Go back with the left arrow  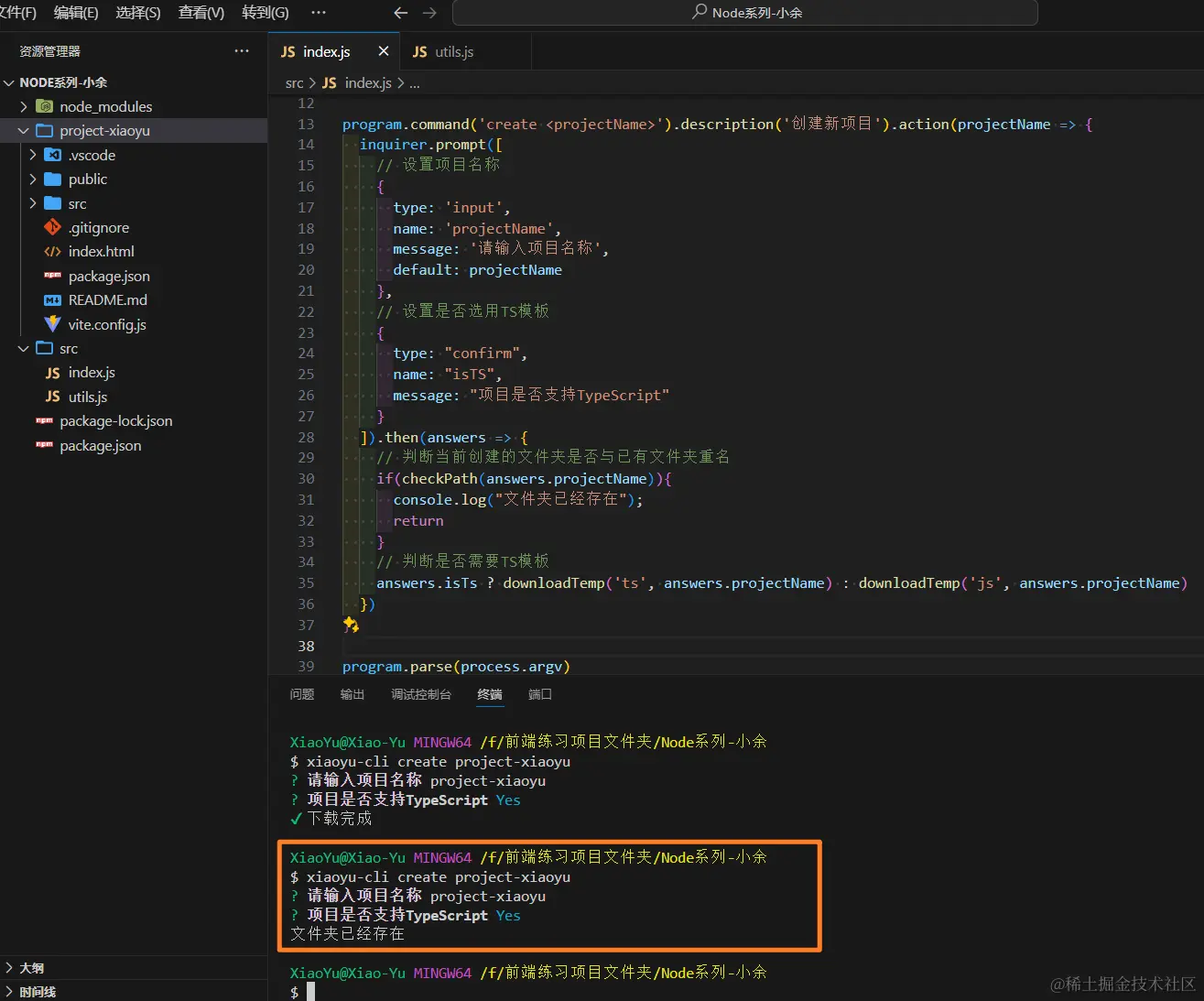click(400, 13)
